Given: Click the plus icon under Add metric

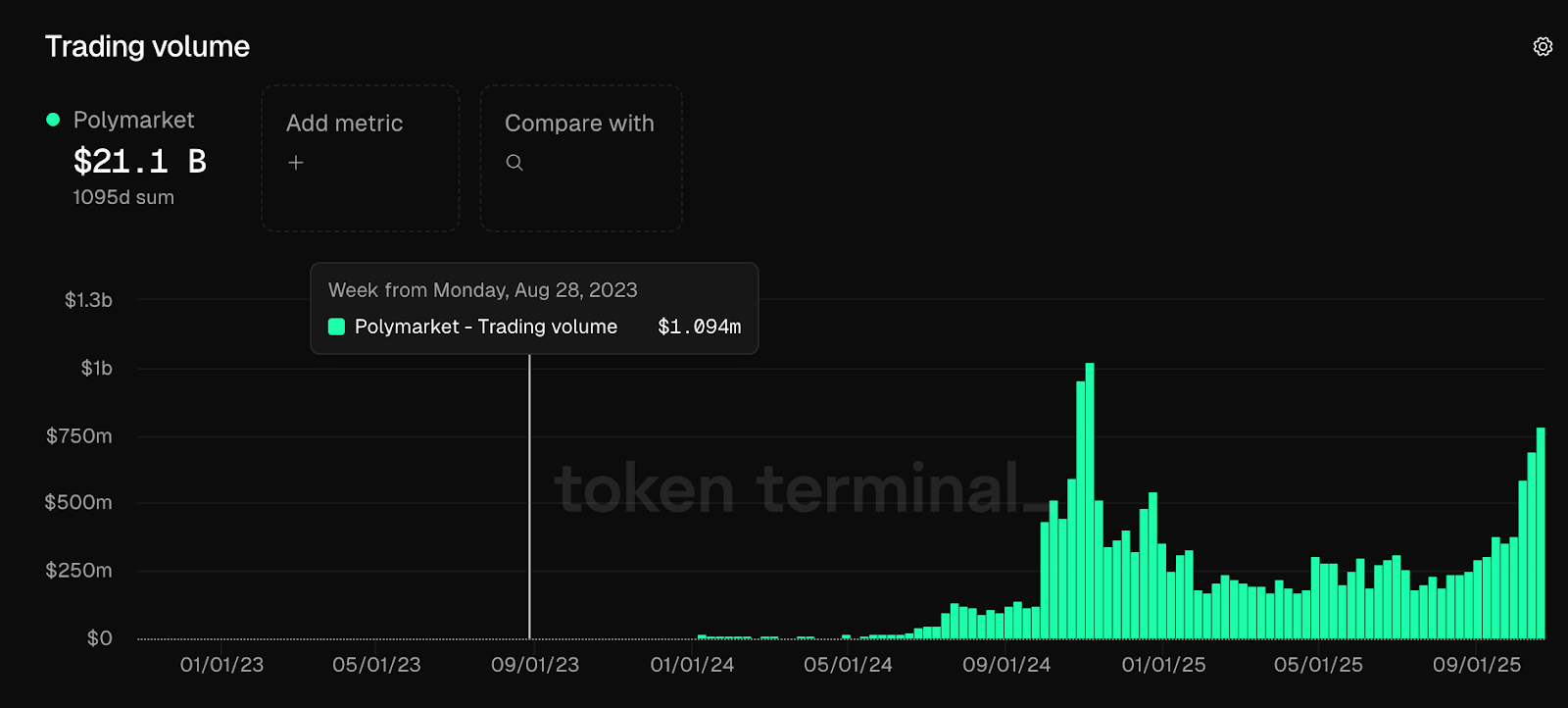Looking at the screenshot, I should pos(296,163).
